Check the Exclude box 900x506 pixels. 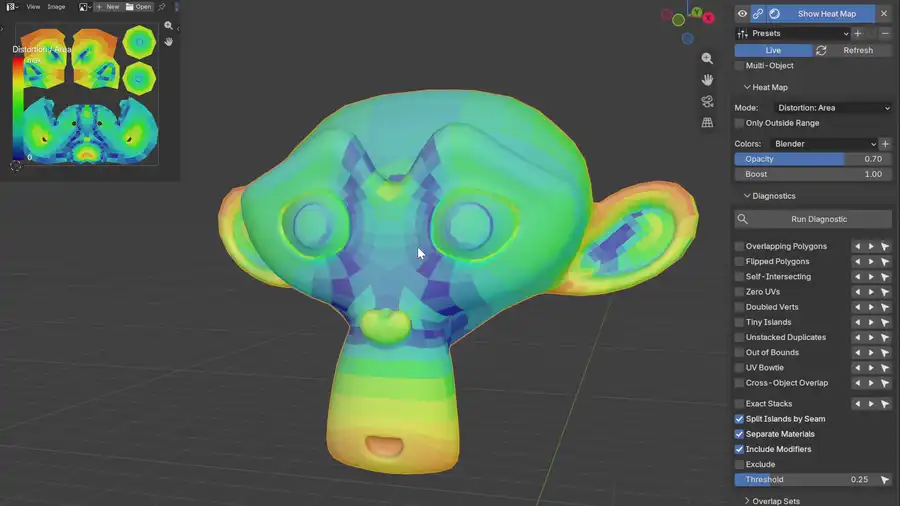click(739, 465)
